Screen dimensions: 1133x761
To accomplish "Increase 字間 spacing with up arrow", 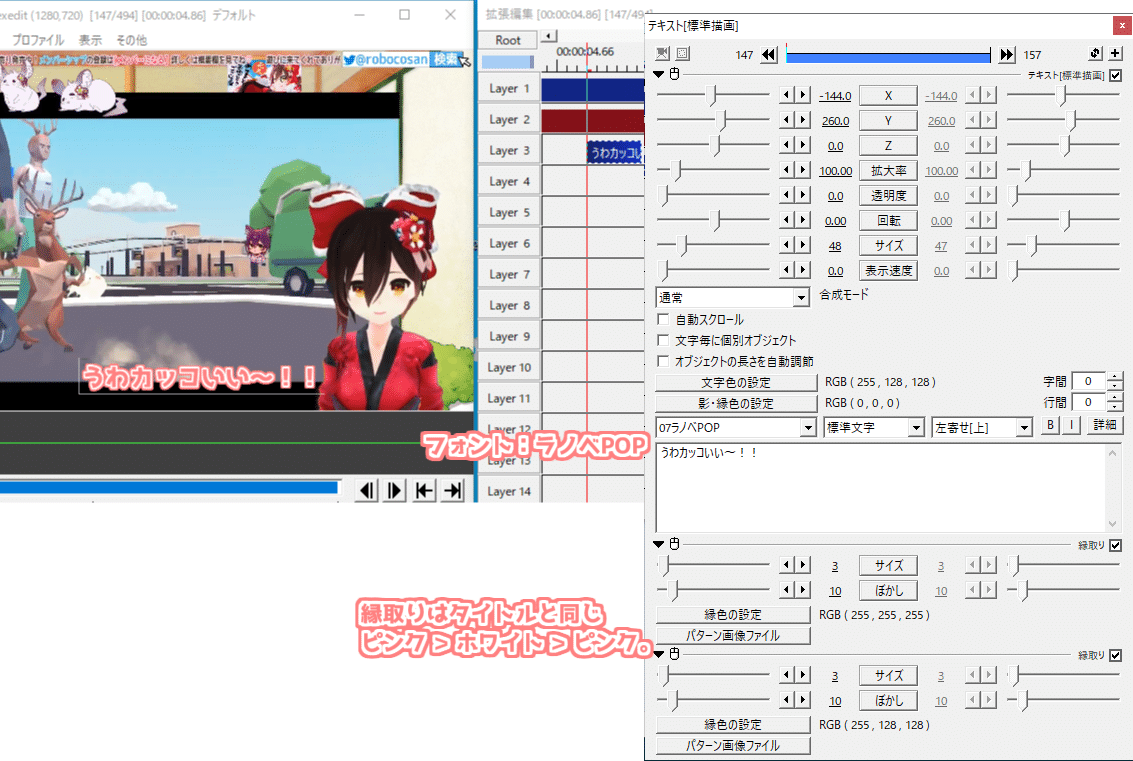I will pos(1113,377).
